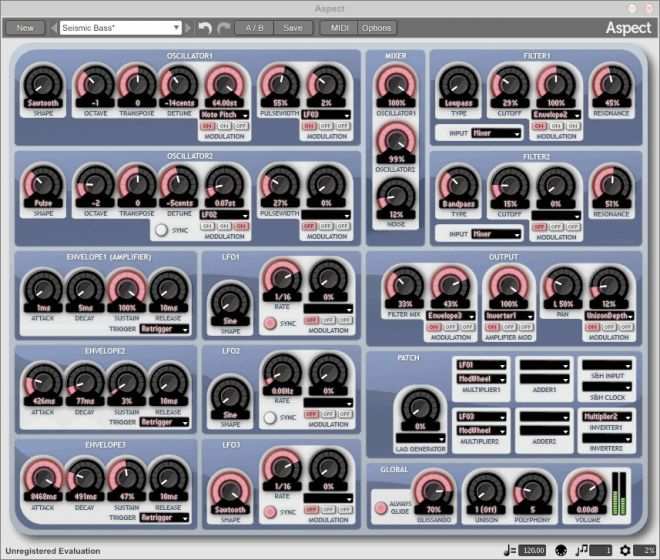Click the Oscillator1 Octave knob
Screen dimensions: 660x560
pos(95,83)
